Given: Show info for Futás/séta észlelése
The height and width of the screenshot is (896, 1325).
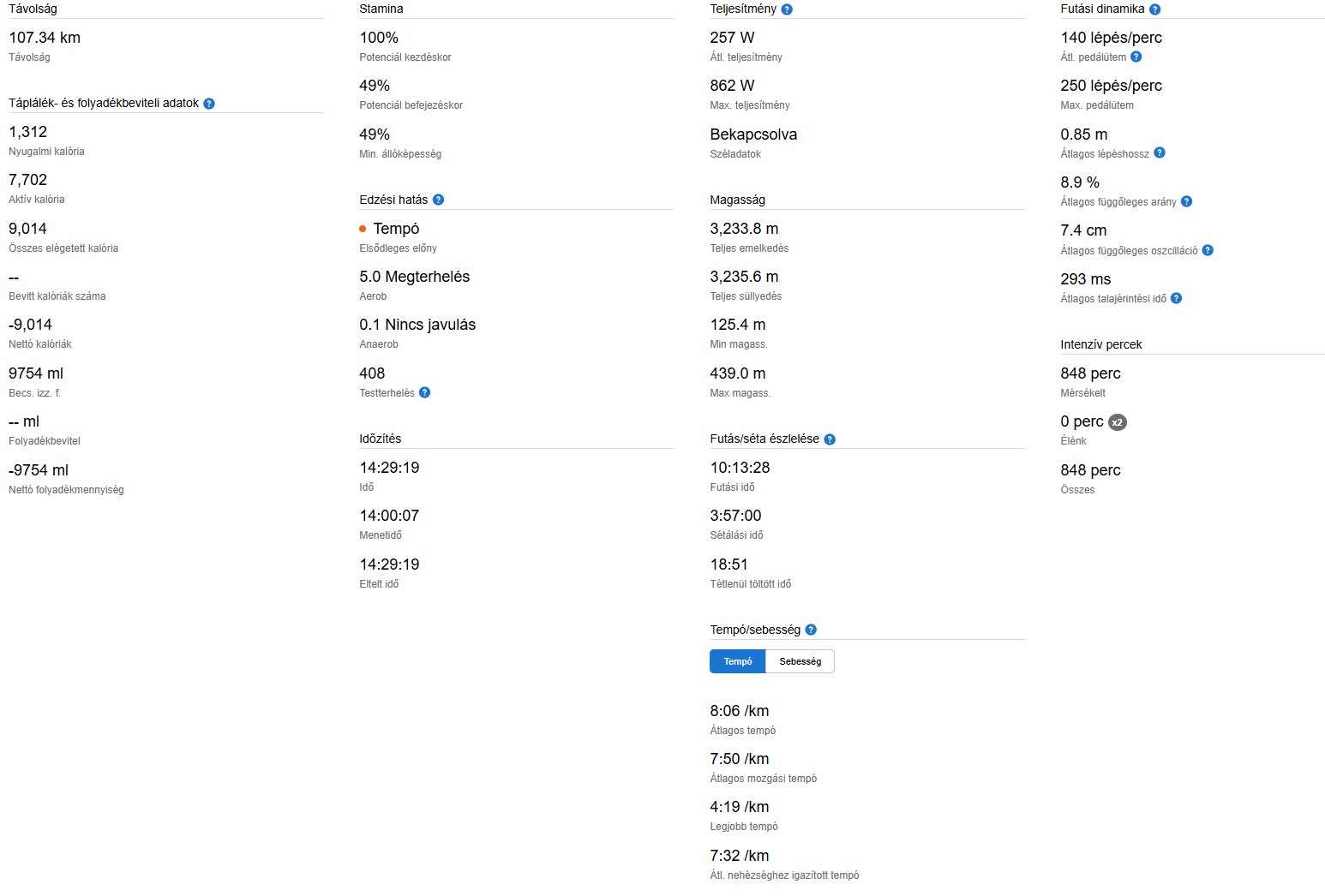Looking at the screenshot, I should click(829, 439).
